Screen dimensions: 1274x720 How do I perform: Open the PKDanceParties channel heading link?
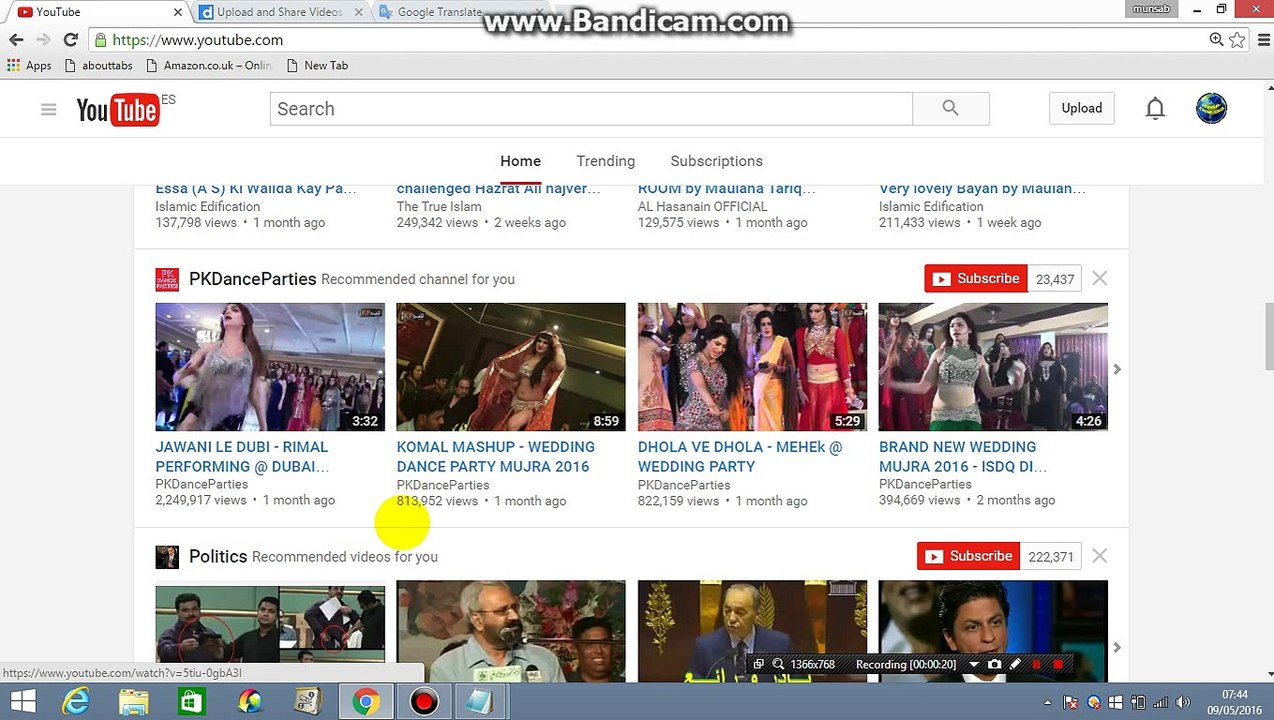pyautogui.click(x=252, y=279)
